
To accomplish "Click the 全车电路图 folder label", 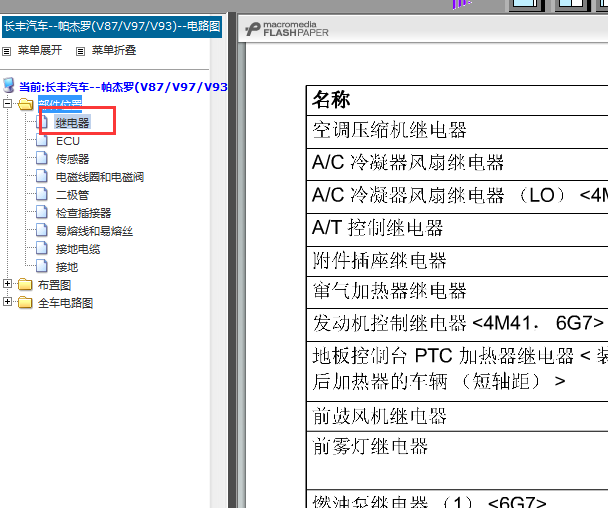I will point(66,303).
